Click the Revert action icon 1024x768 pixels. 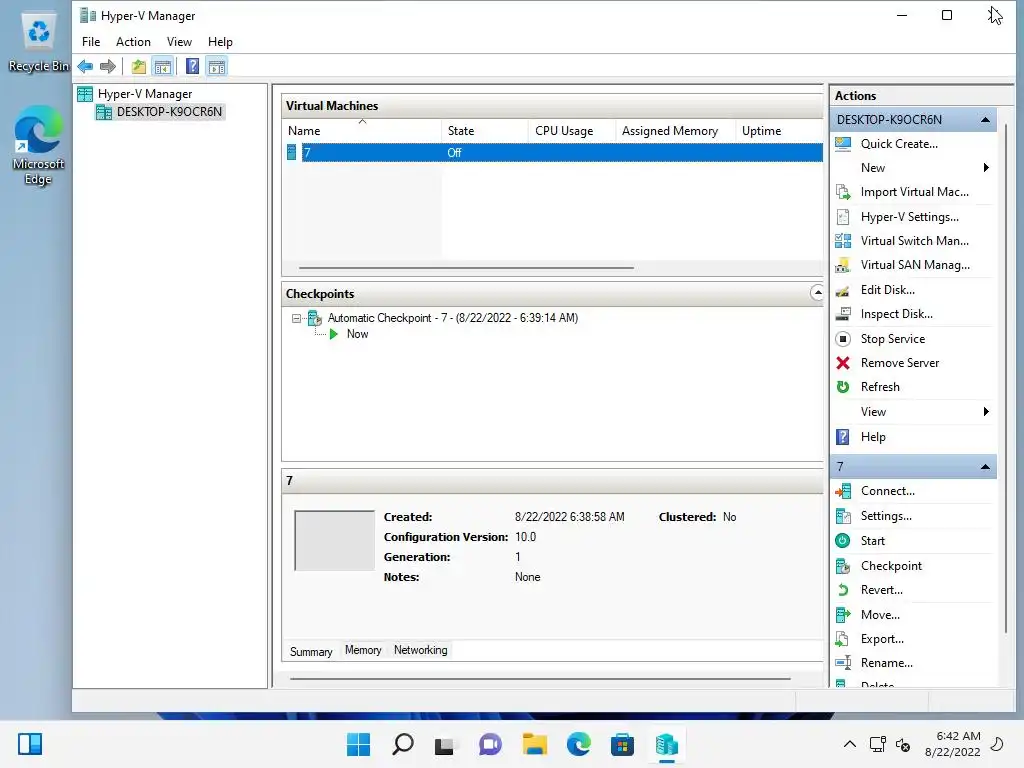[843, 590]
